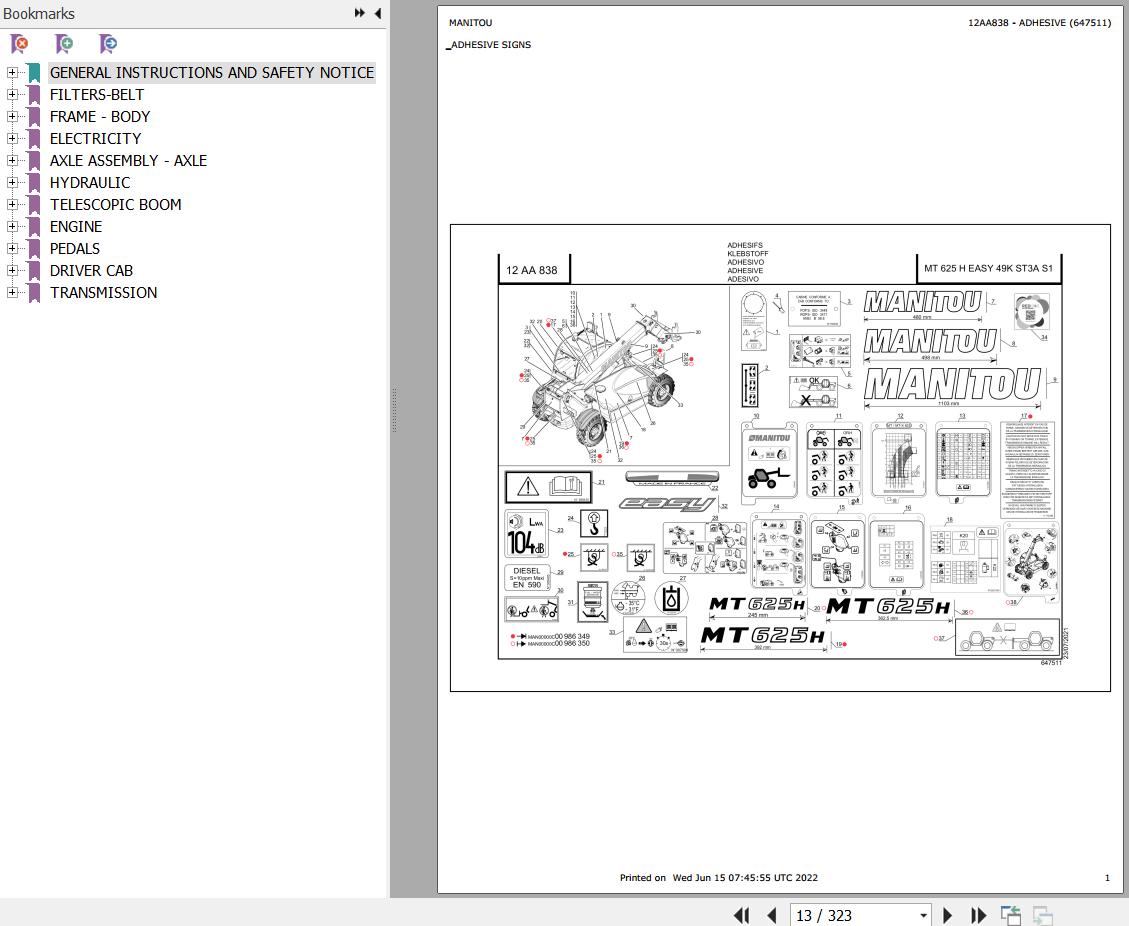Expand the PEDALS bookmark node
The image size is (1129, 926).
click(x=12, y=248)
